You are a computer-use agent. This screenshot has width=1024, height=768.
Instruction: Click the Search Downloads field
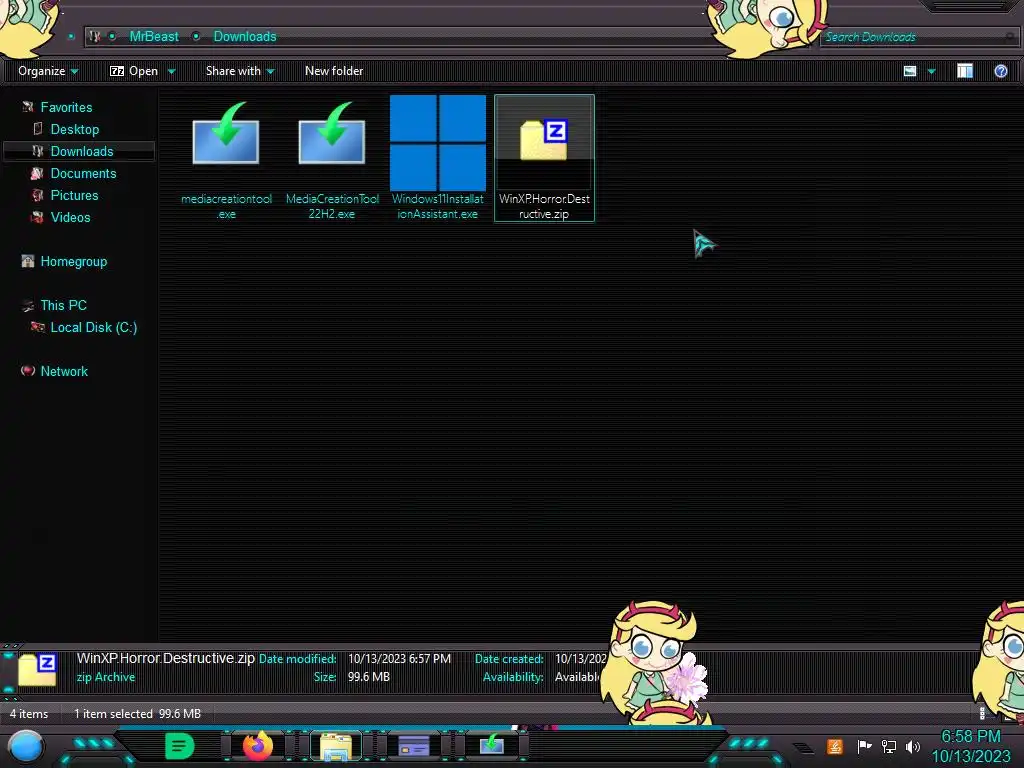[x=918, y=37]
